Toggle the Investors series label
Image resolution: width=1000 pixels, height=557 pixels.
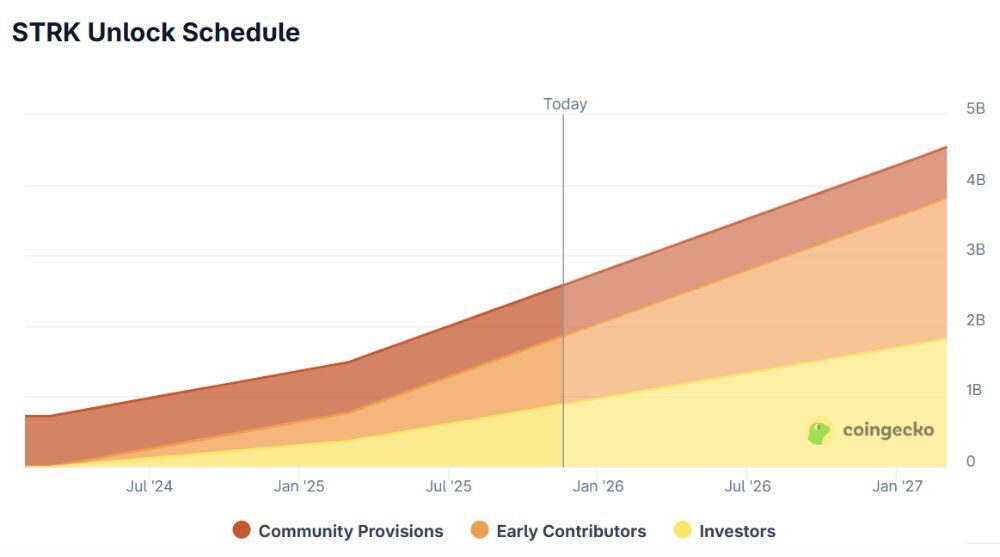click(x=737, y=531)
